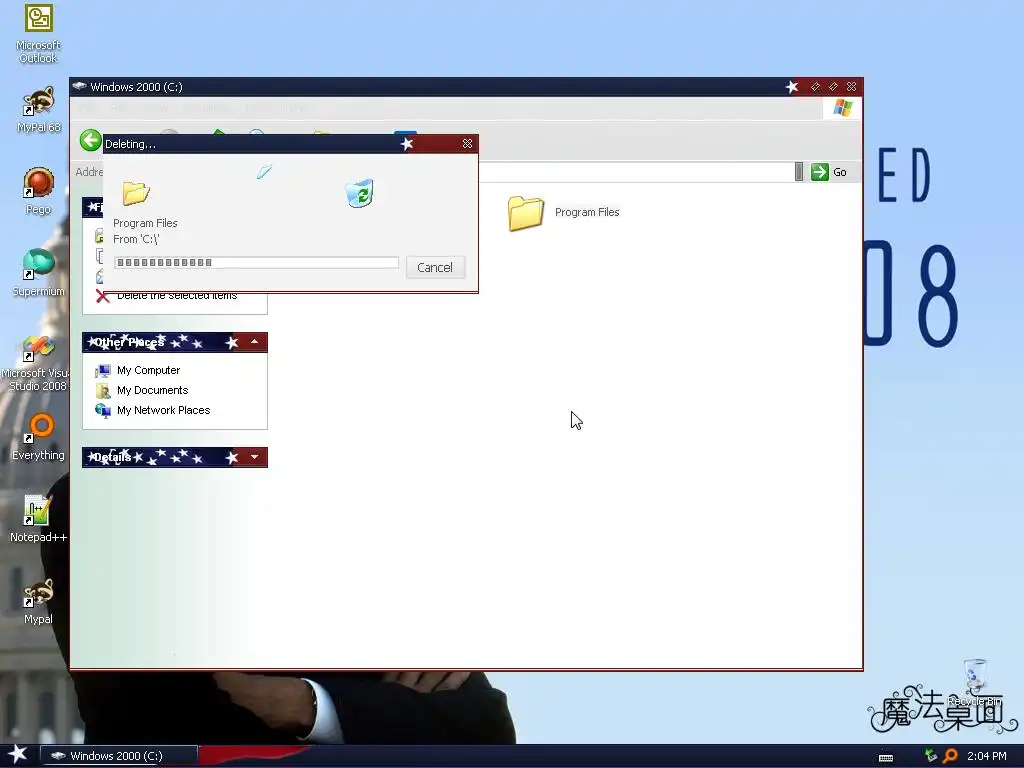Click green safely remove hardware tray icon
Screen dimensions: 1024x768
tap(931, 756)
